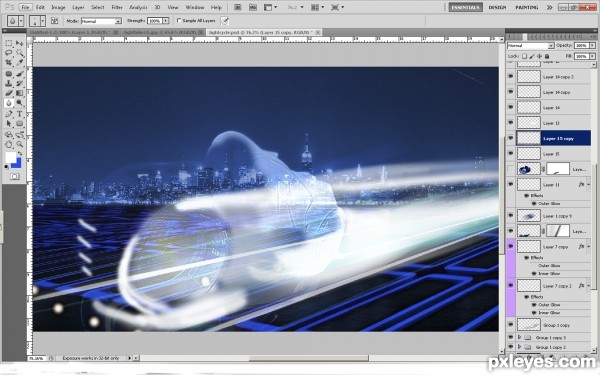
Task: Open the File menu
Action: [25, 7]
